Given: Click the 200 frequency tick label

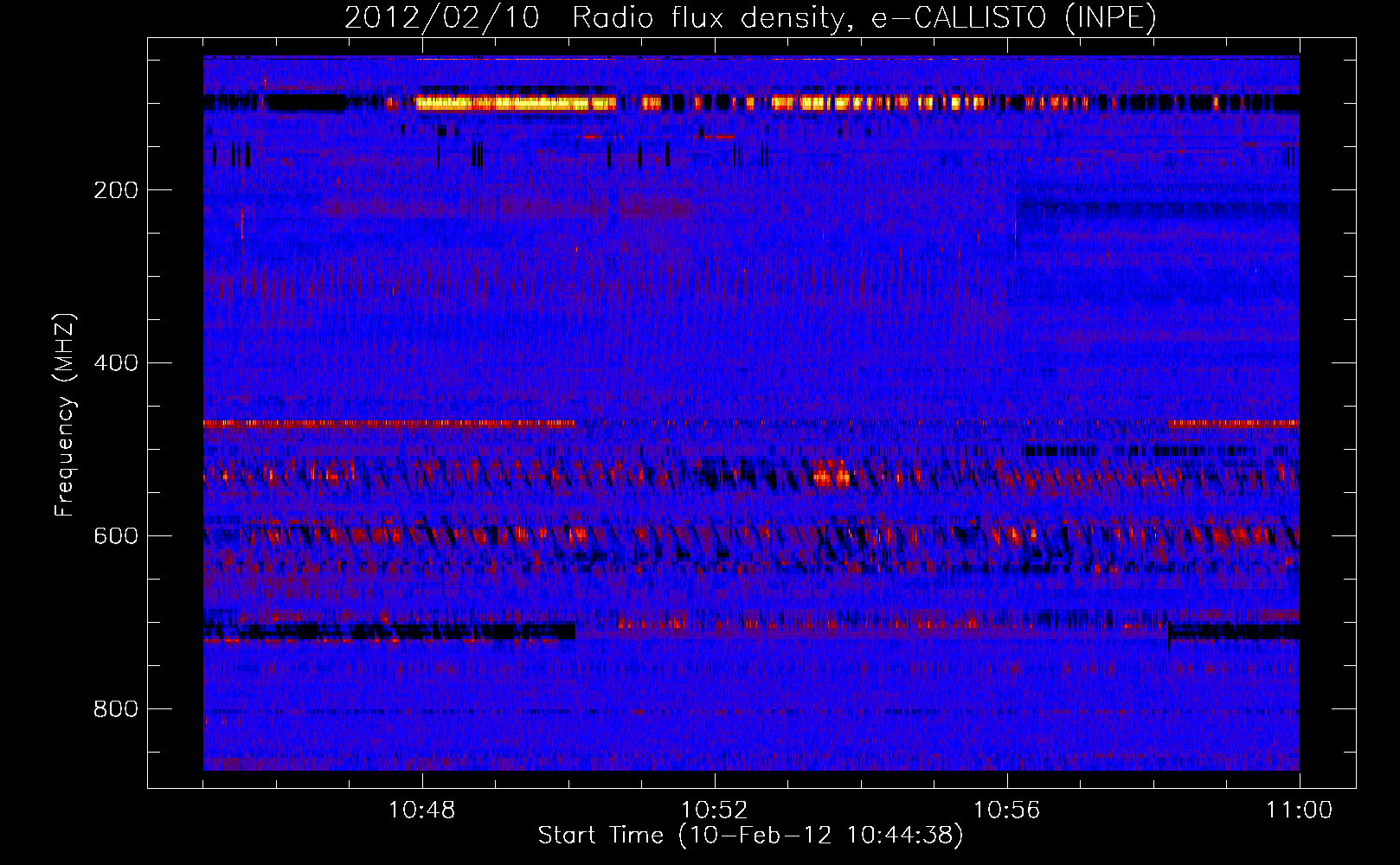Looking at the screenshot, I should pos(116,190).
